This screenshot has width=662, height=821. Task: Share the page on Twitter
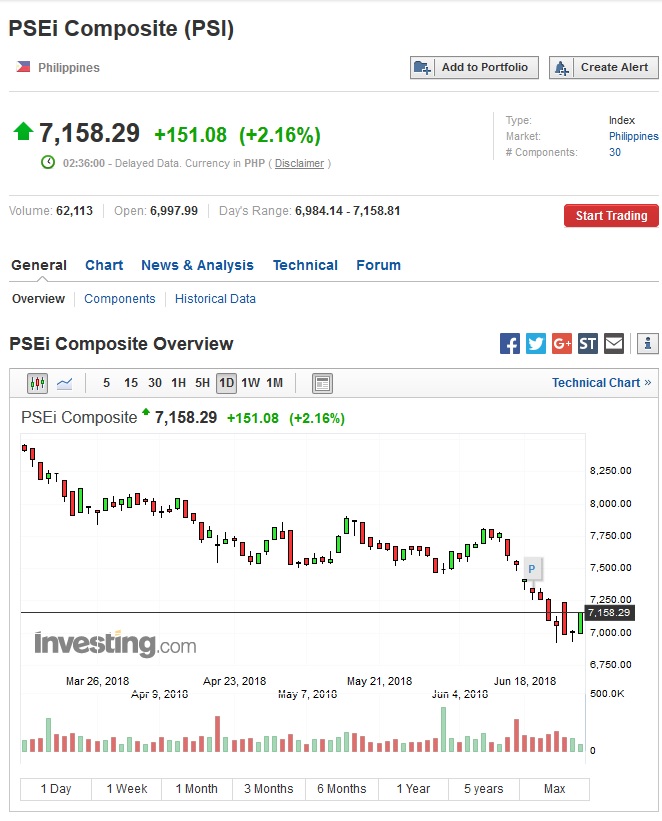pos(536,344)
